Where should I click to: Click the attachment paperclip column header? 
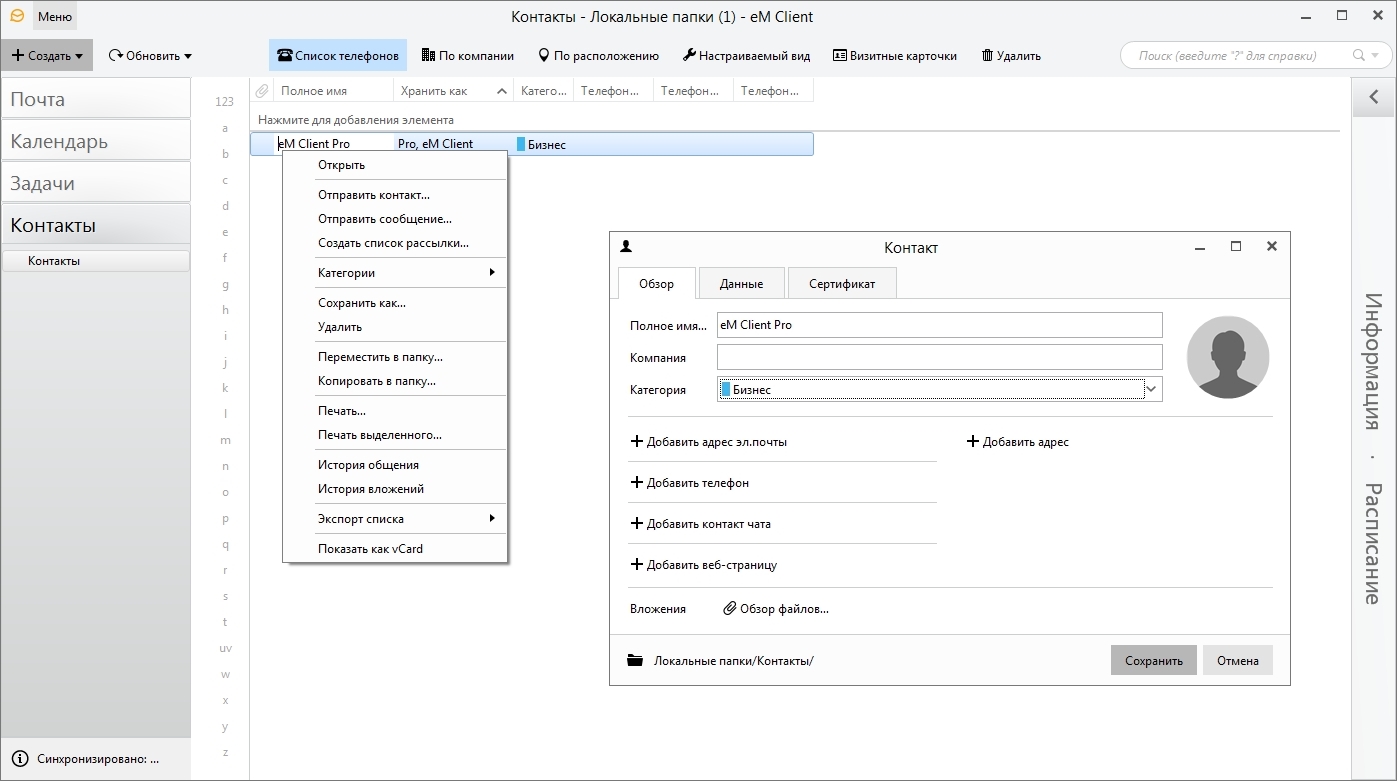pyautogui.click(x=262, y=91)
